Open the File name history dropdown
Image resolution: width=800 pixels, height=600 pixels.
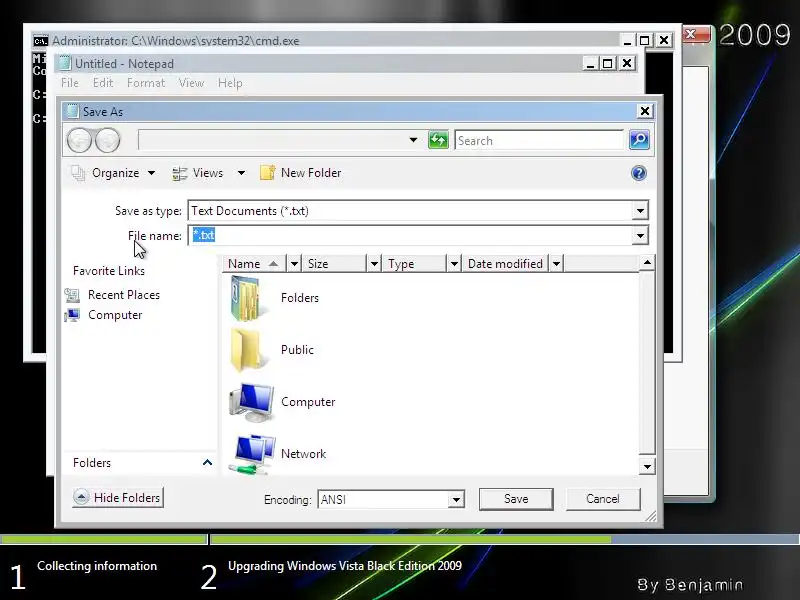640,236
